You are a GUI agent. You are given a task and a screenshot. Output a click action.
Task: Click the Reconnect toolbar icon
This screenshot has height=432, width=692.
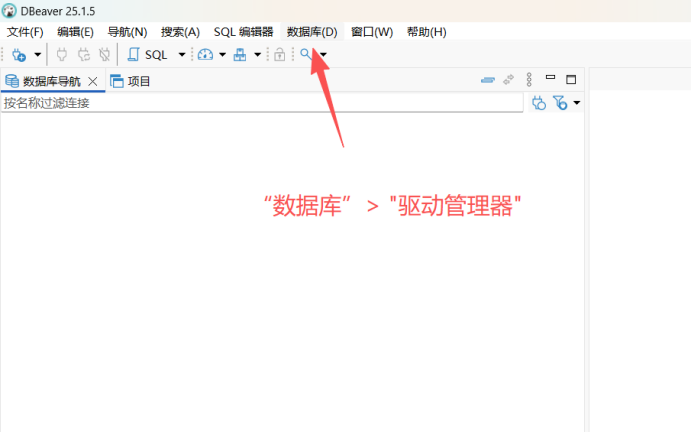[x=83, y=55]
